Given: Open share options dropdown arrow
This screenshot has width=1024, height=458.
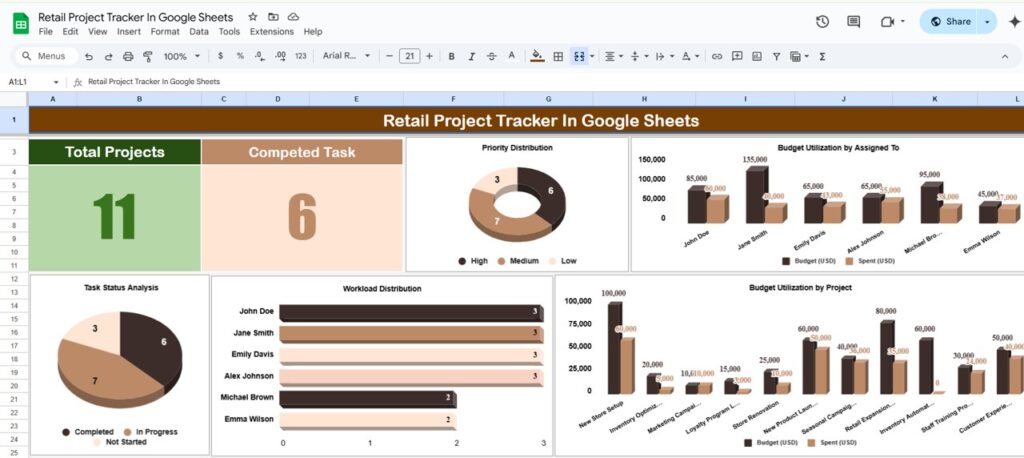Looking at the screenshot, I should pos(987,22).
